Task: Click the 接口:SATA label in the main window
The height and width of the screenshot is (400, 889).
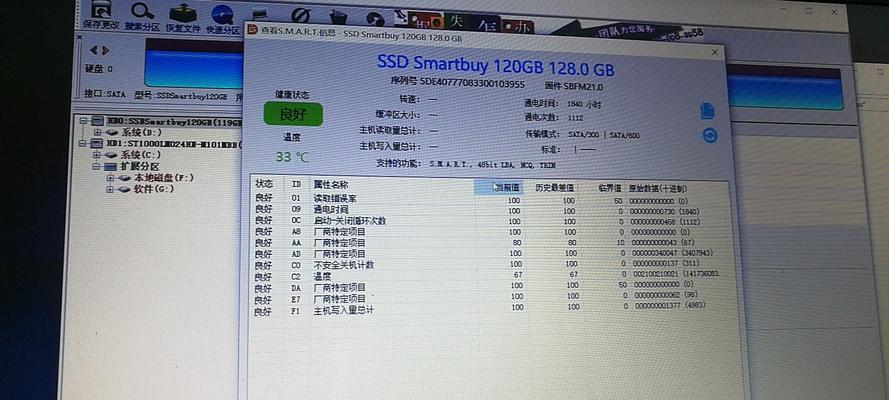Action: tap(104, 95)
